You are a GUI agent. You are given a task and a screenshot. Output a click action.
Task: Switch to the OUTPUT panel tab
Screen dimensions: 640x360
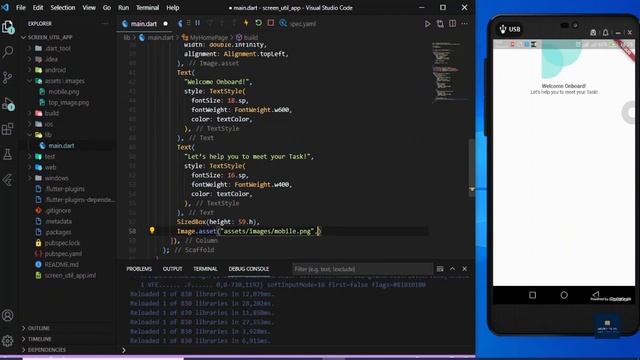pyautogui.click(x=172, y=269)
